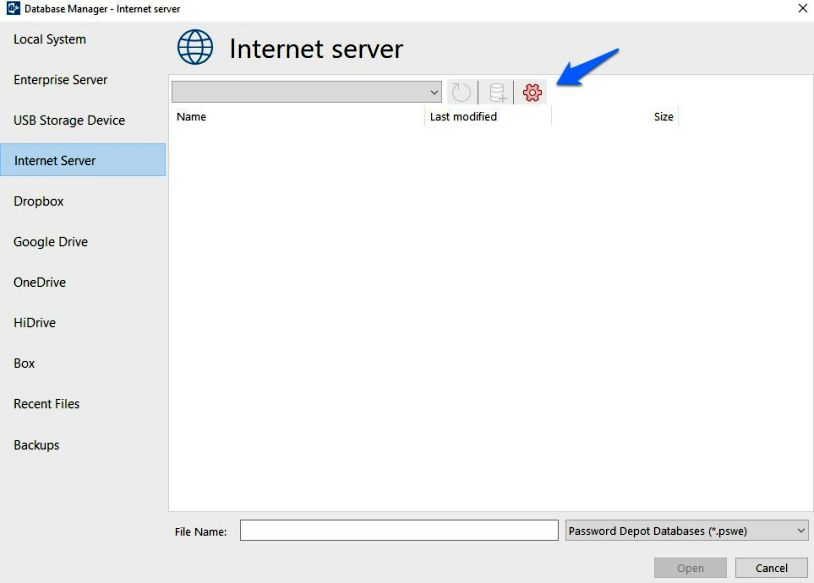814x583 pixels.
Task: Select the Internet Server sidebar item
Action: pos(83,160)
